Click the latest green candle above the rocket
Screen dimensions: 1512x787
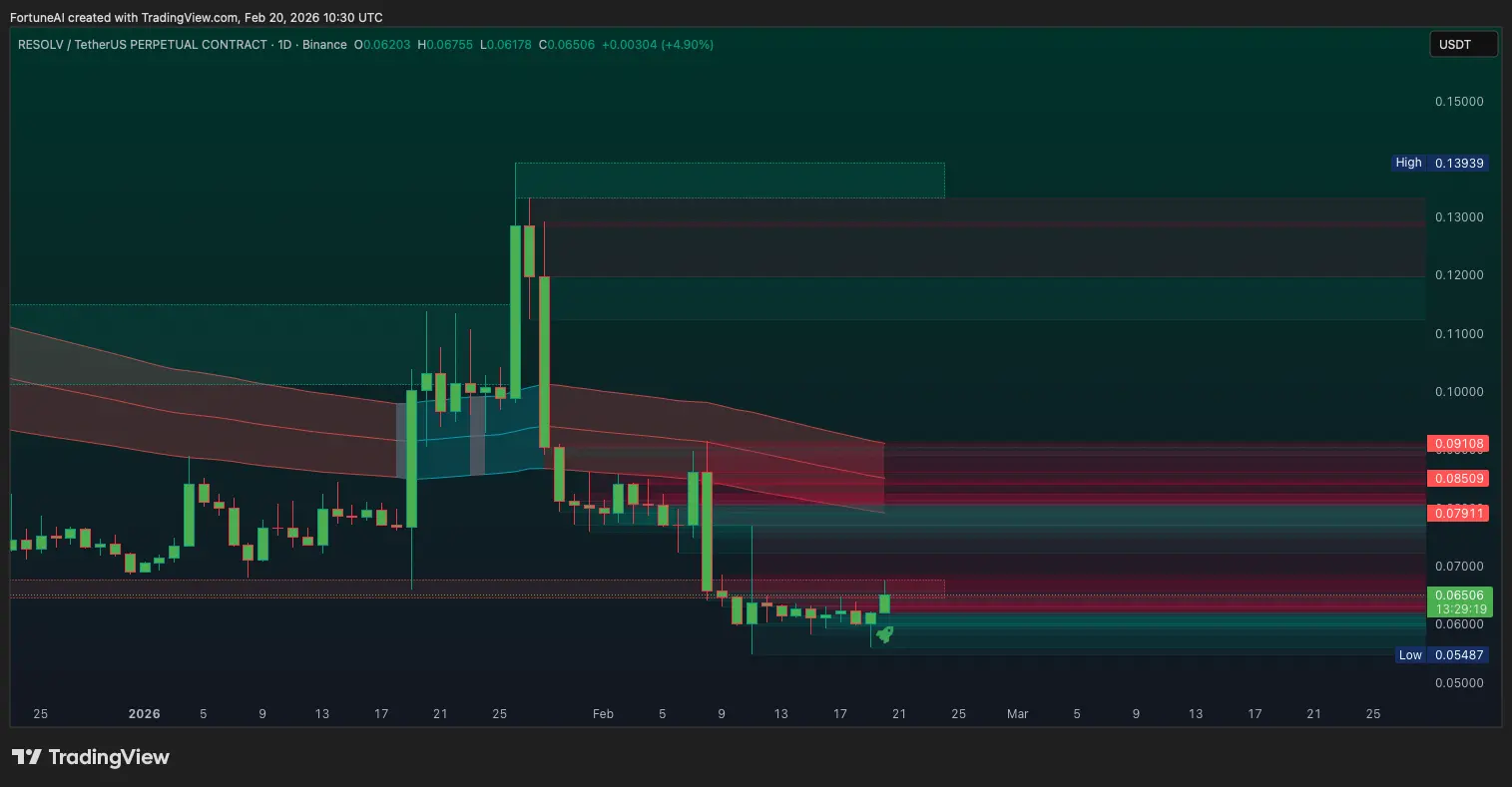(x=884, y=603)
